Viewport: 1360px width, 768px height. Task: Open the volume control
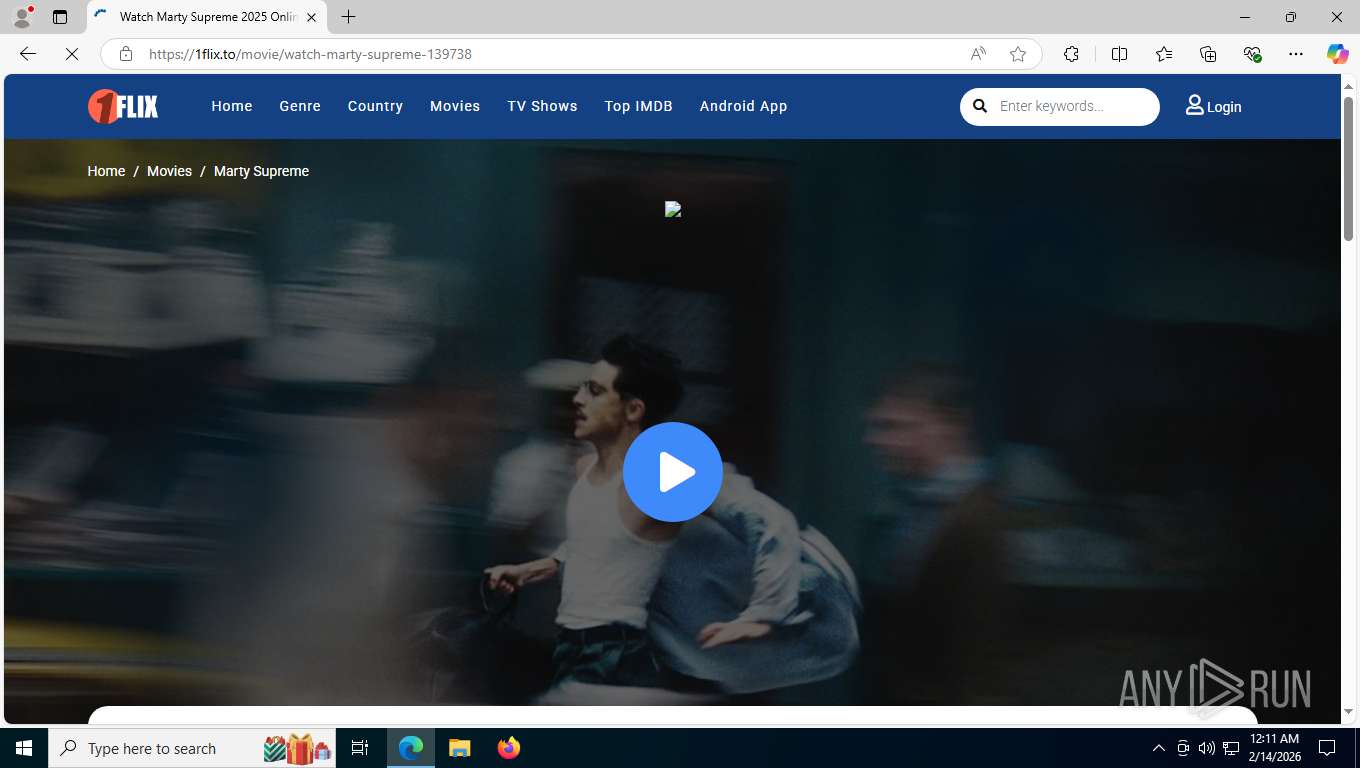point(1206,748)
